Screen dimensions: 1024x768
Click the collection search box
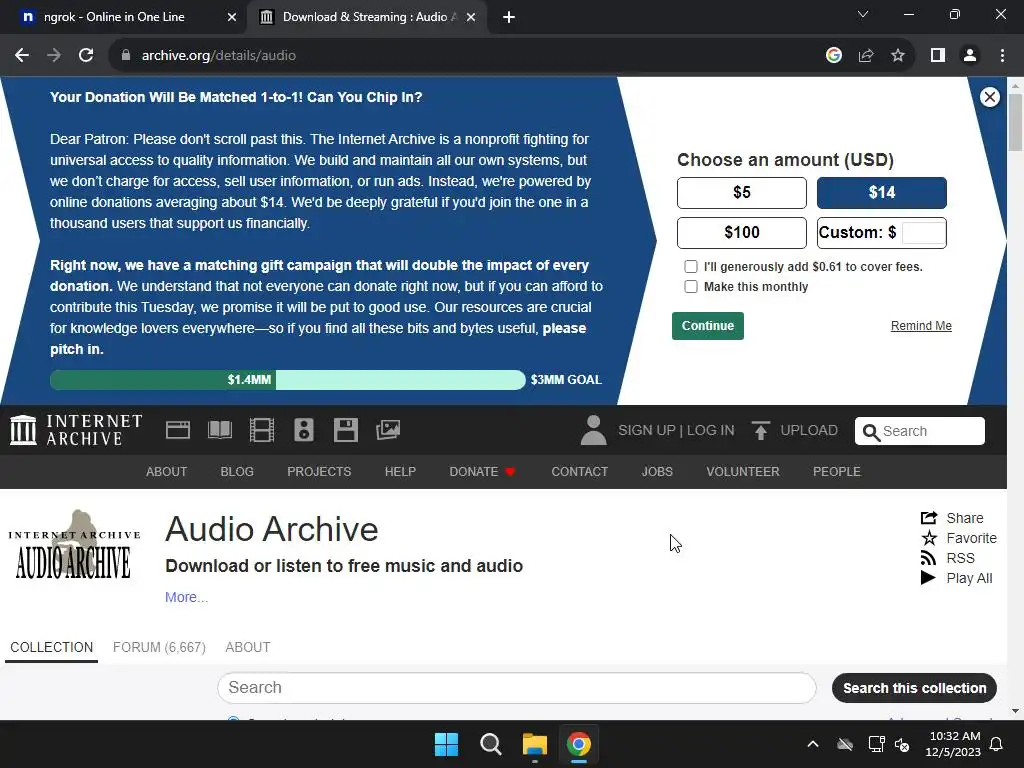coord(517,688)
